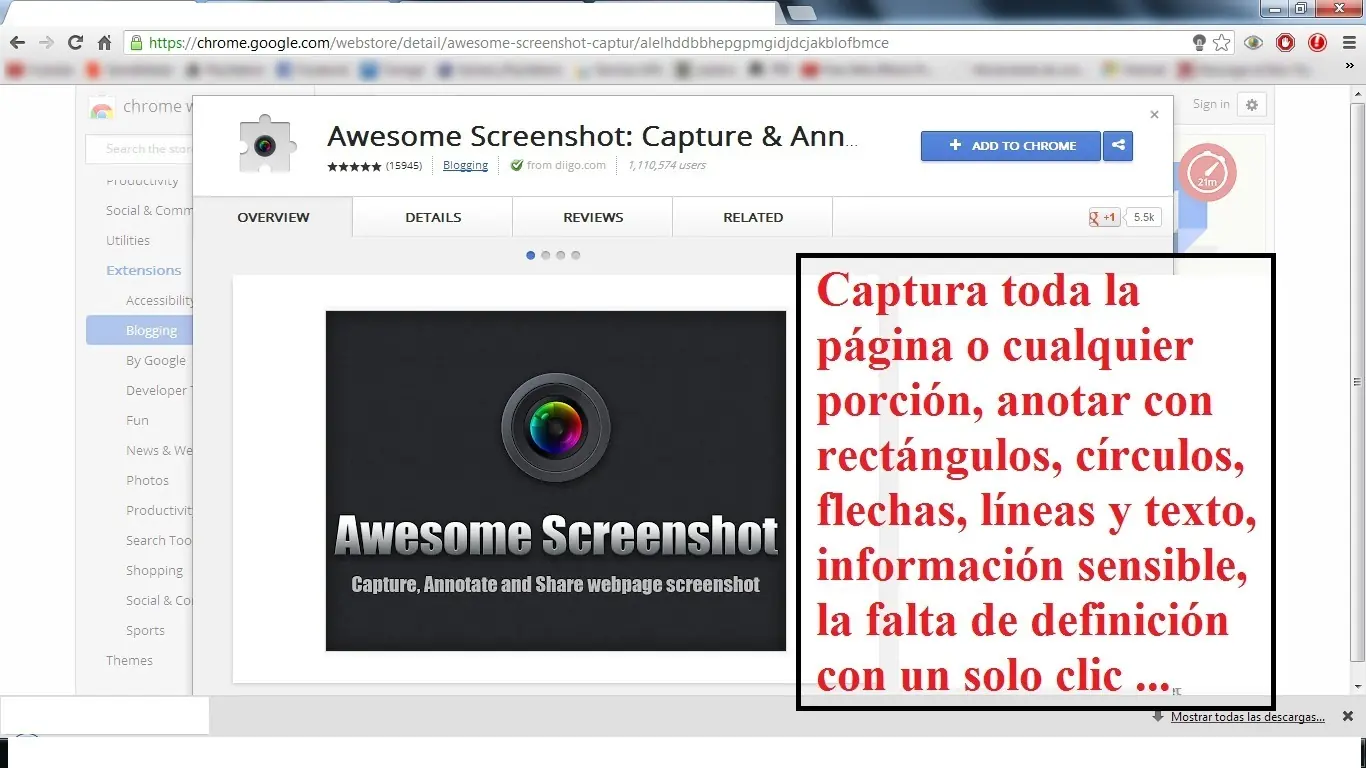
Task: Select Utilities in the sidebar
Action: pos(128,240)
